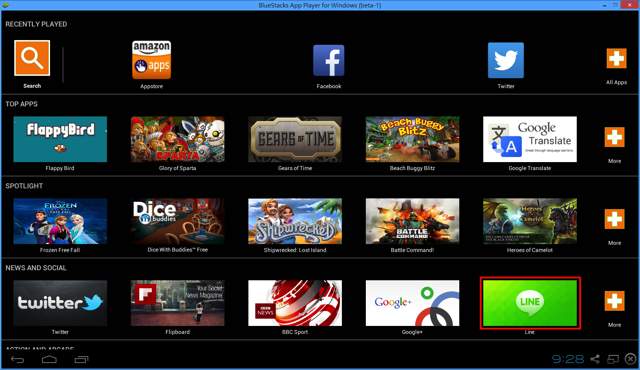640x370 pixels.
Task: Expand More in News and Social row
Action: pos(614,301)
